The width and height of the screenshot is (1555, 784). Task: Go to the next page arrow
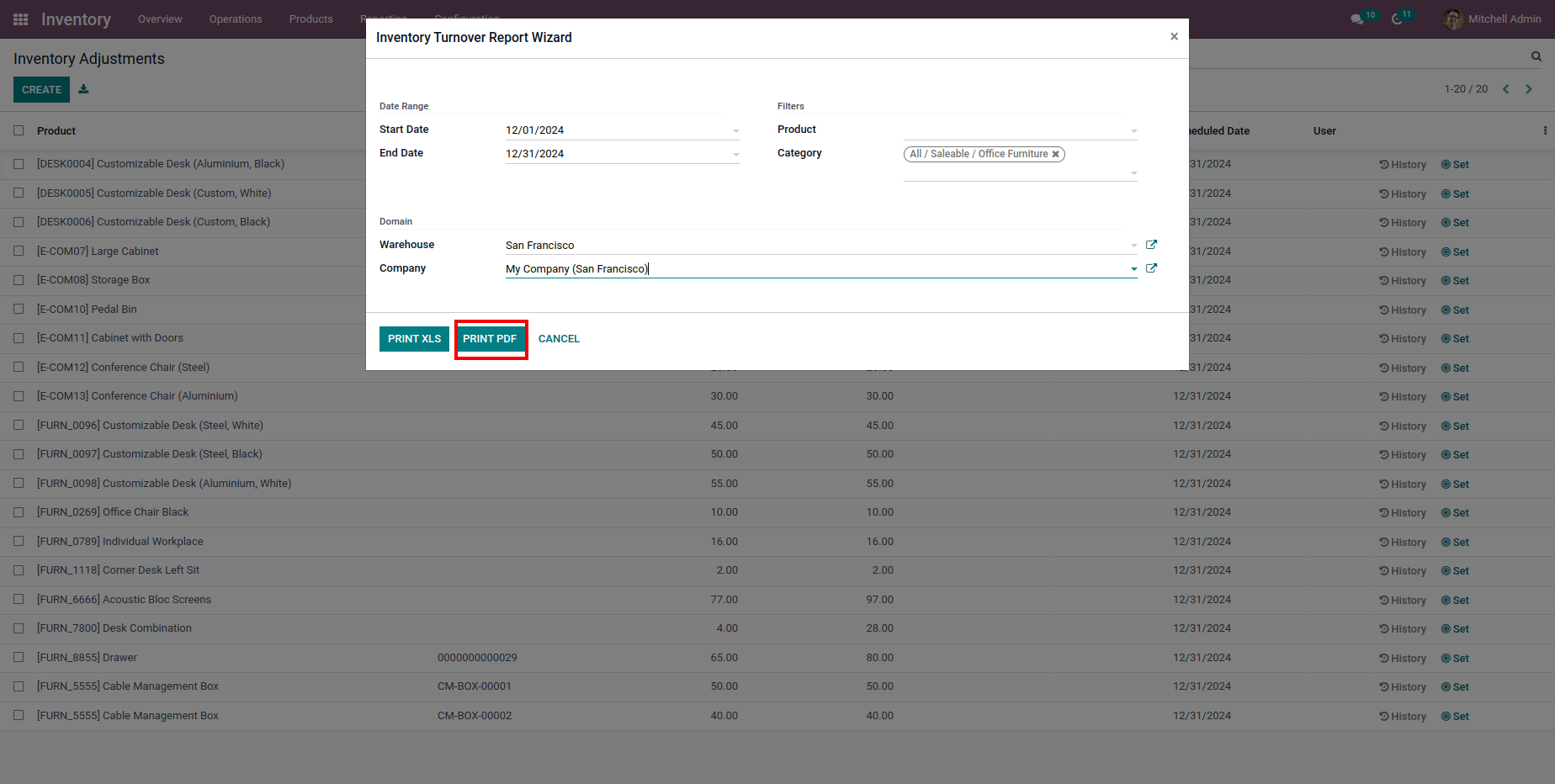pyautogui.click(x=1529, y=89)
